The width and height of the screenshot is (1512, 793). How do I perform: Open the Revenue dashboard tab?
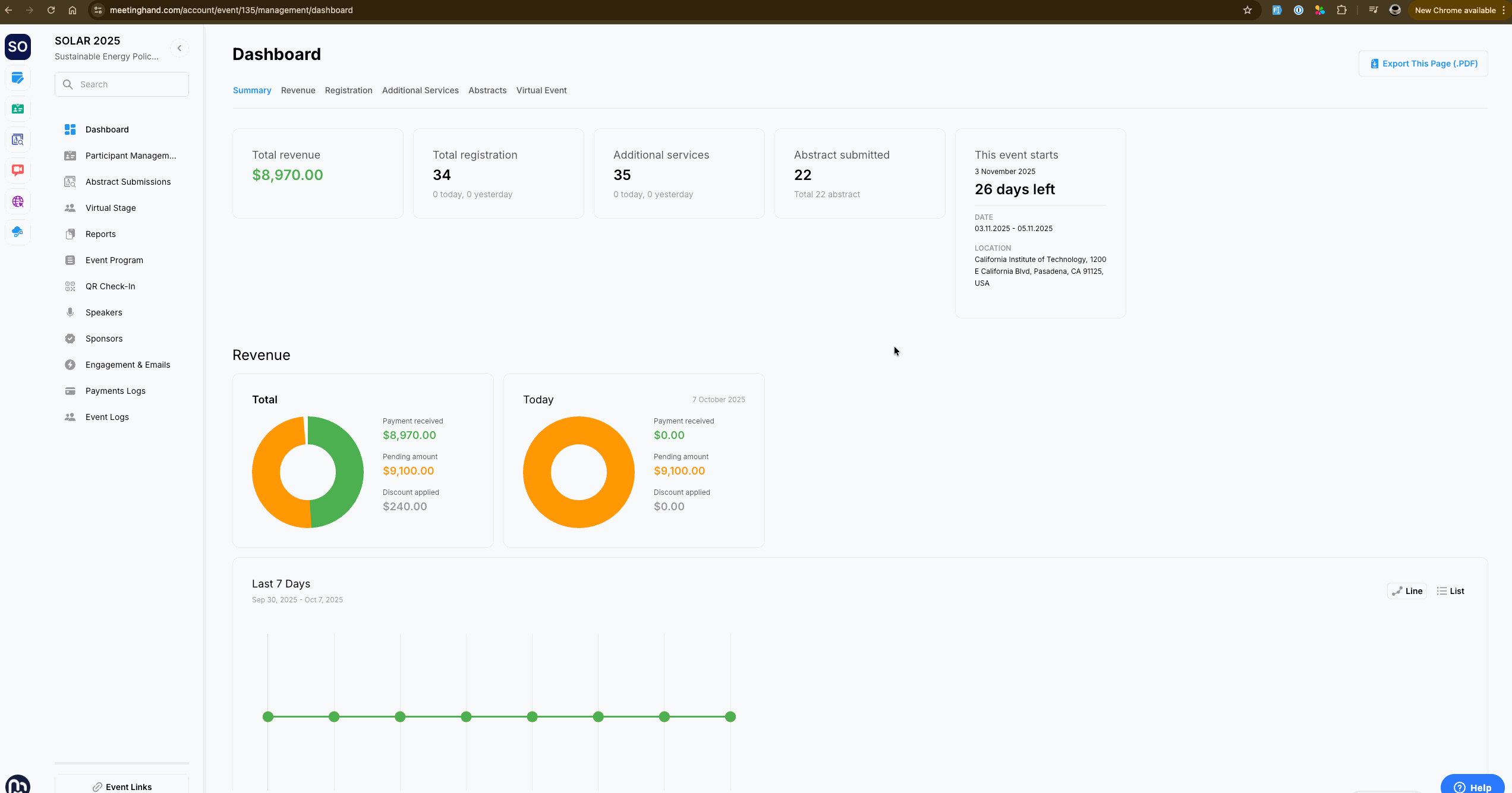[298, 90]
